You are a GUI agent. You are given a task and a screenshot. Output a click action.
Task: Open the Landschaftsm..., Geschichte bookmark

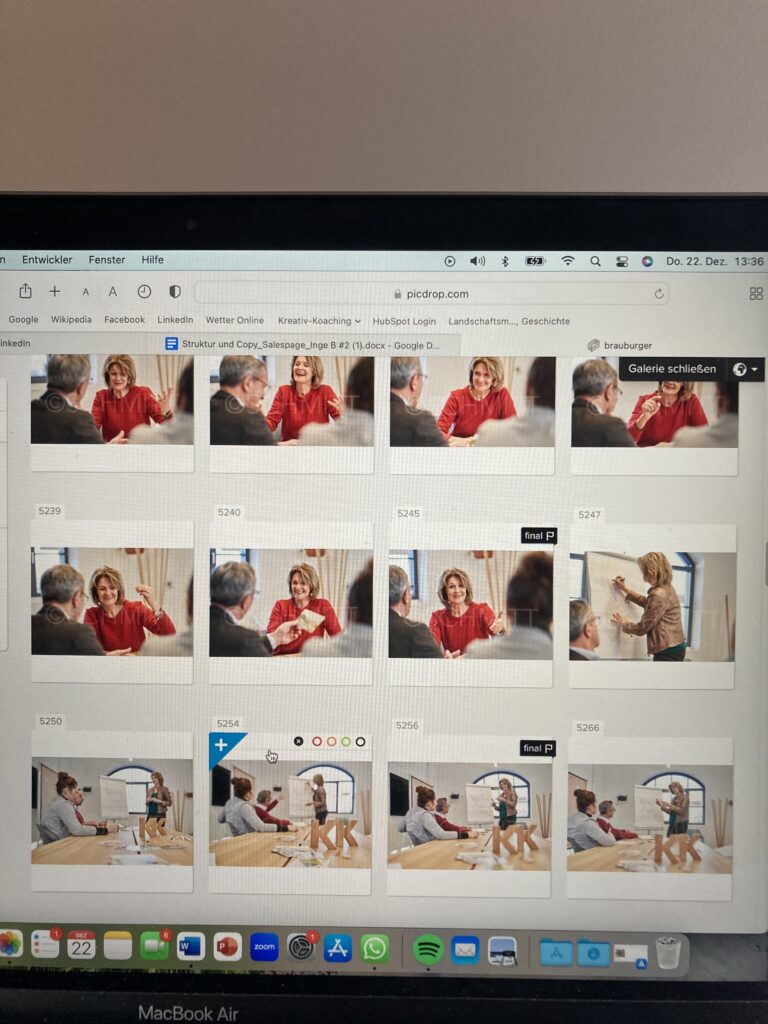(509, 321)
